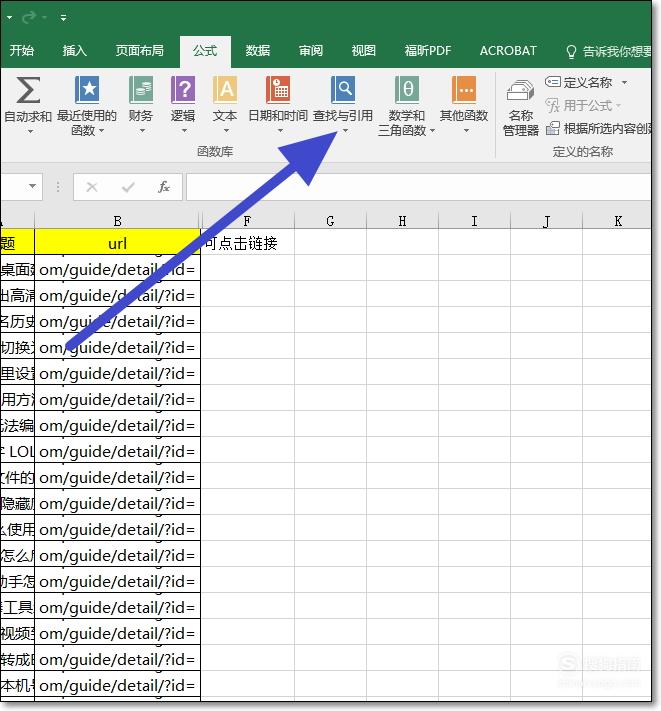The width and height of the screenshot is (661, 711).
Task: Click the AutoSum sigma icon
Action: (28, 89)
